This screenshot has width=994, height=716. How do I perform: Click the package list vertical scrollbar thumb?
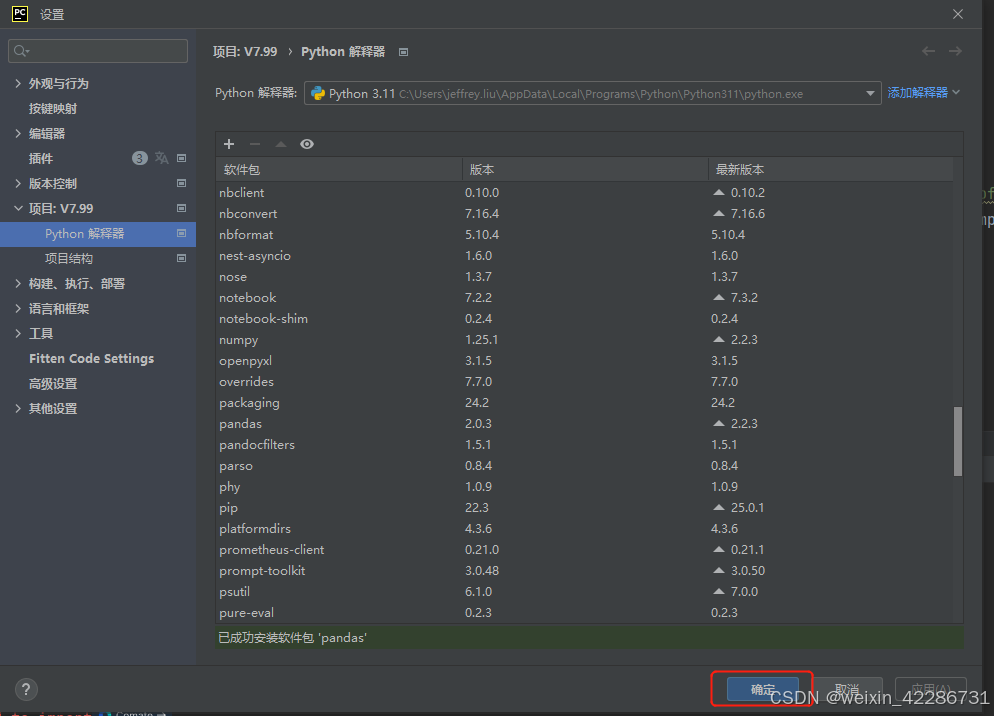coord(958,441)
